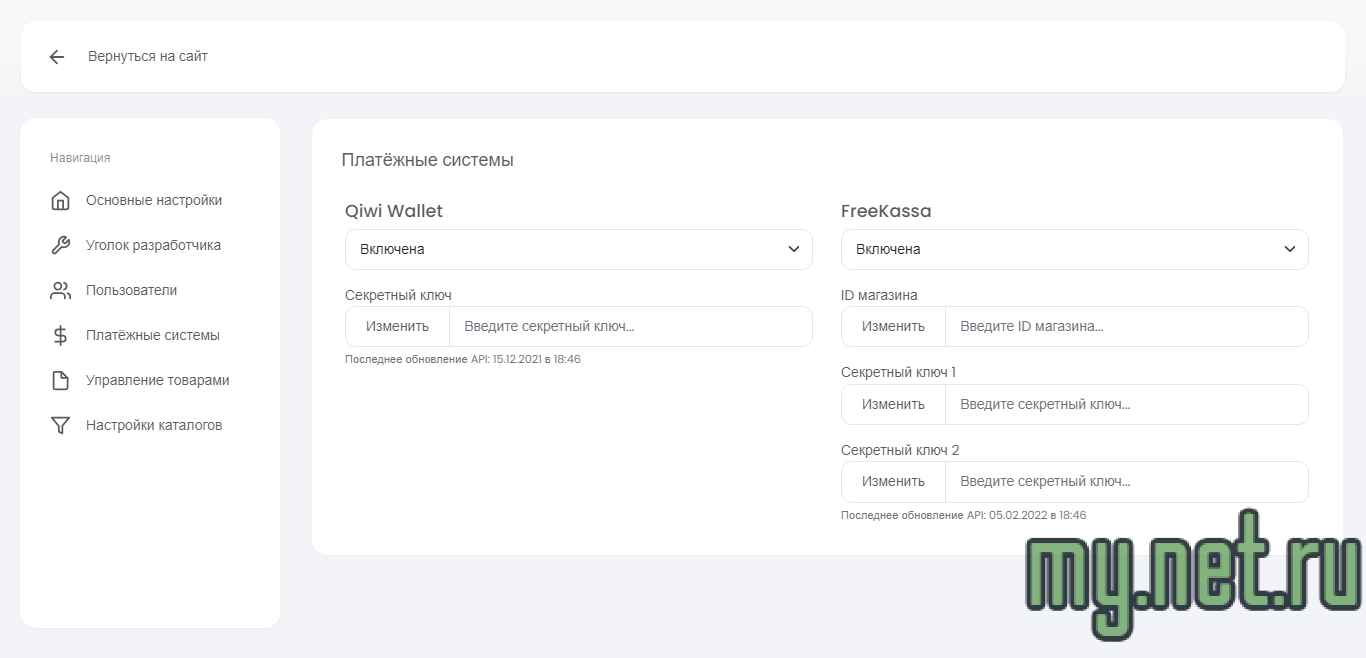1366x658 pixels.
Task: Click the dollar sign icon in sidebar
Action: point(60,336)
